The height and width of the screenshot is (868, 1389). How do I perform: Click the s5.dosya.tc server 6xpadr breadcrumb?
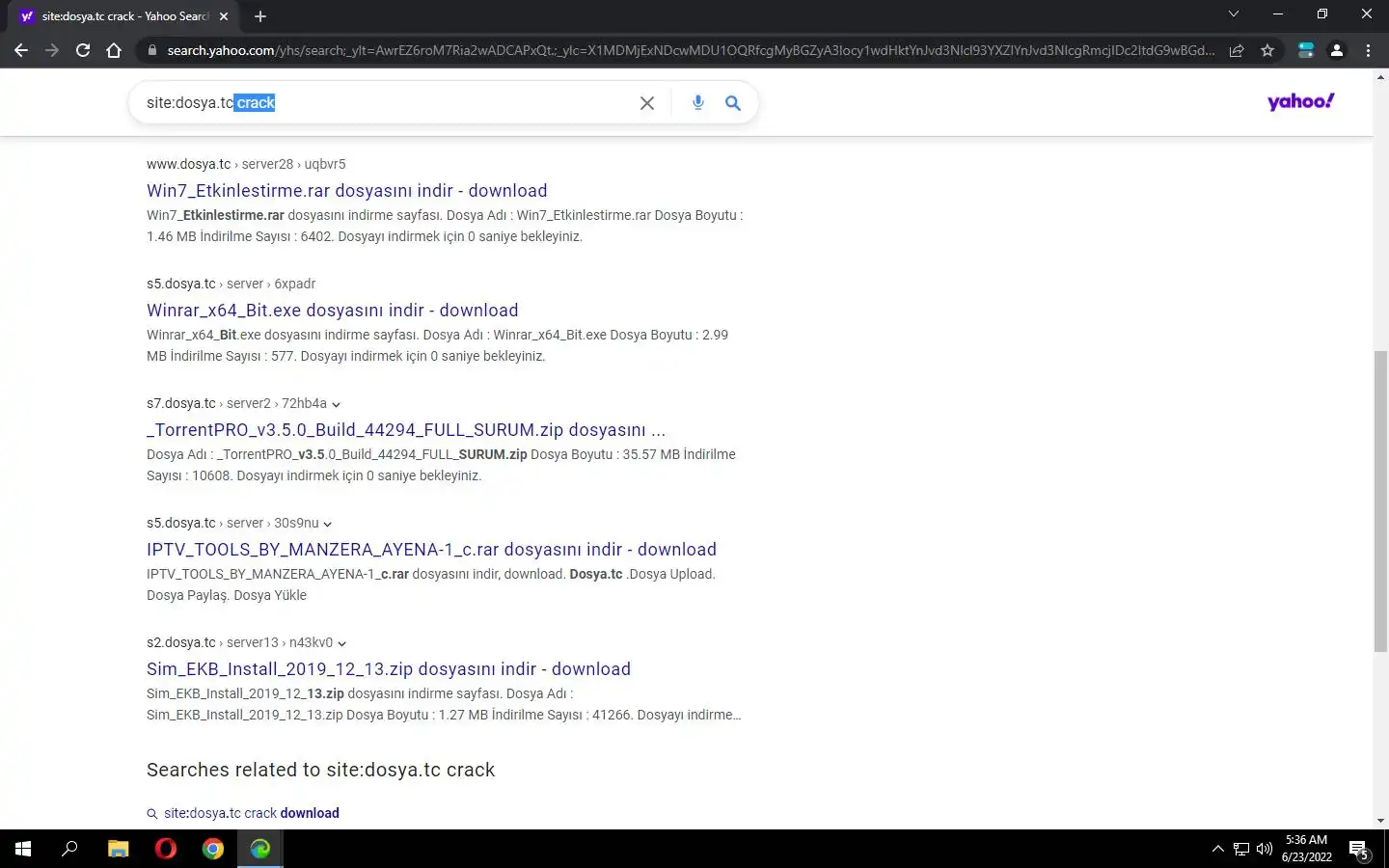[x=231, y=284]
